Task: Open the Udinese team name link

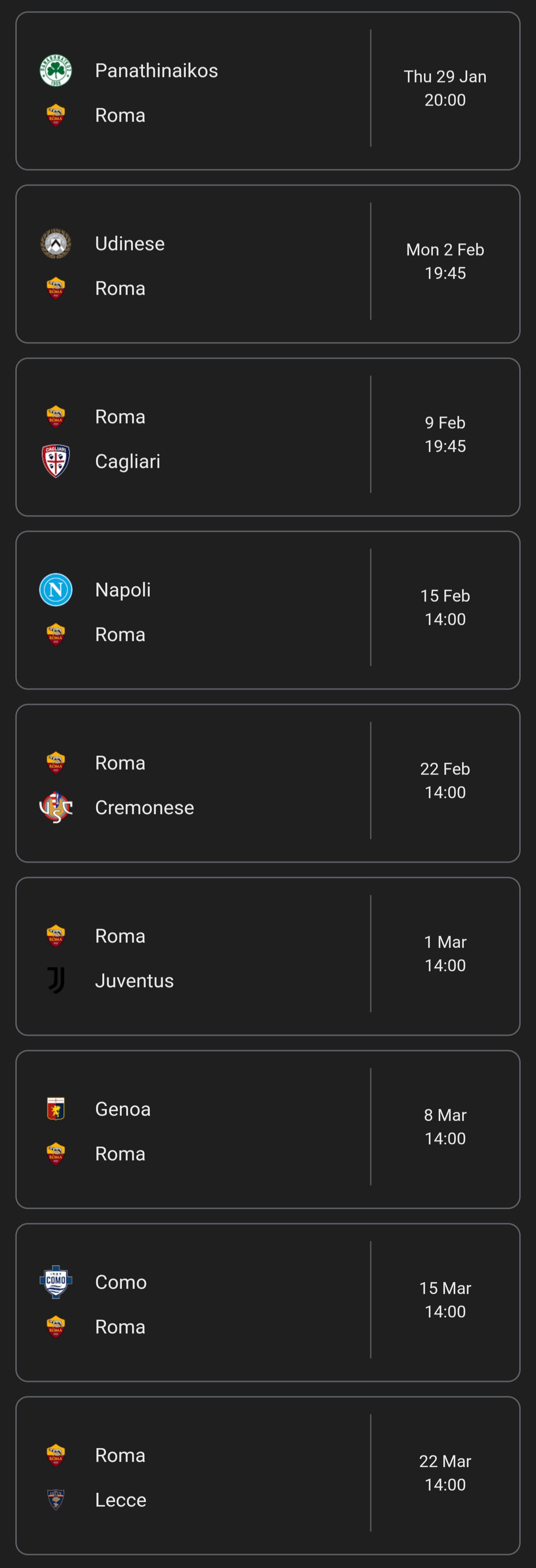Action: [x=130, y=243]
